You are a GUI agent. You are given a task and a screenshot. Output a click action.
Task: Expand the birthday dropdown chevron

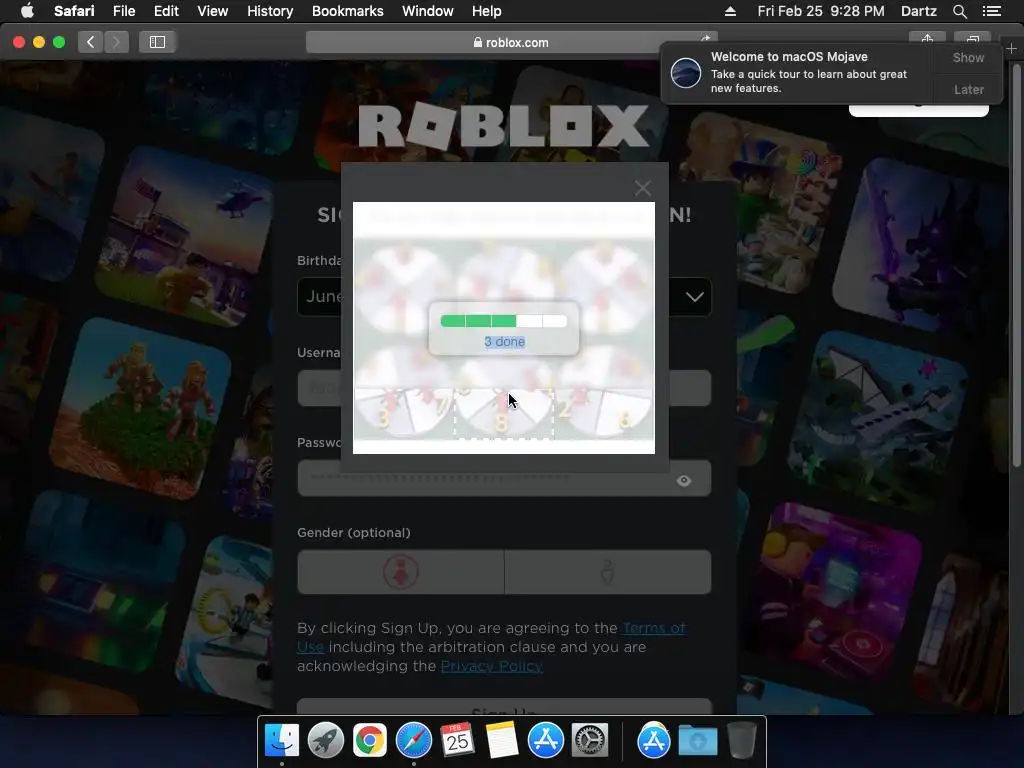[x=694, y=297]
